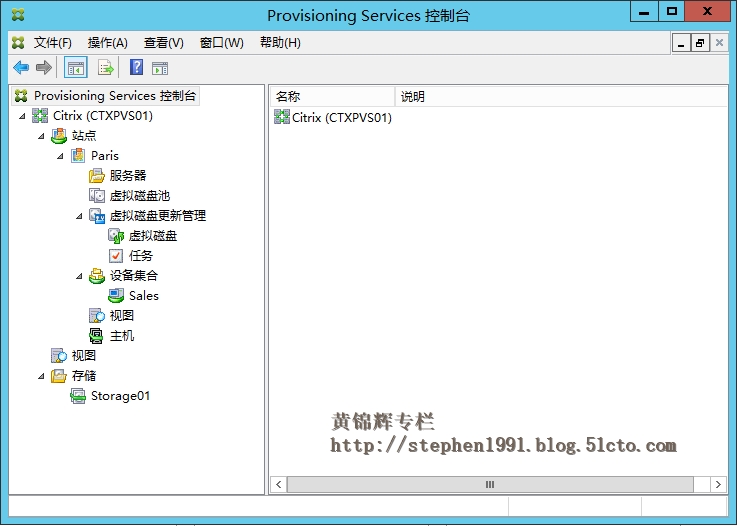The height and width of the screenshot is (526, 737).
Task: Click the 主机 hosts icon
Action: click(96, 336)
